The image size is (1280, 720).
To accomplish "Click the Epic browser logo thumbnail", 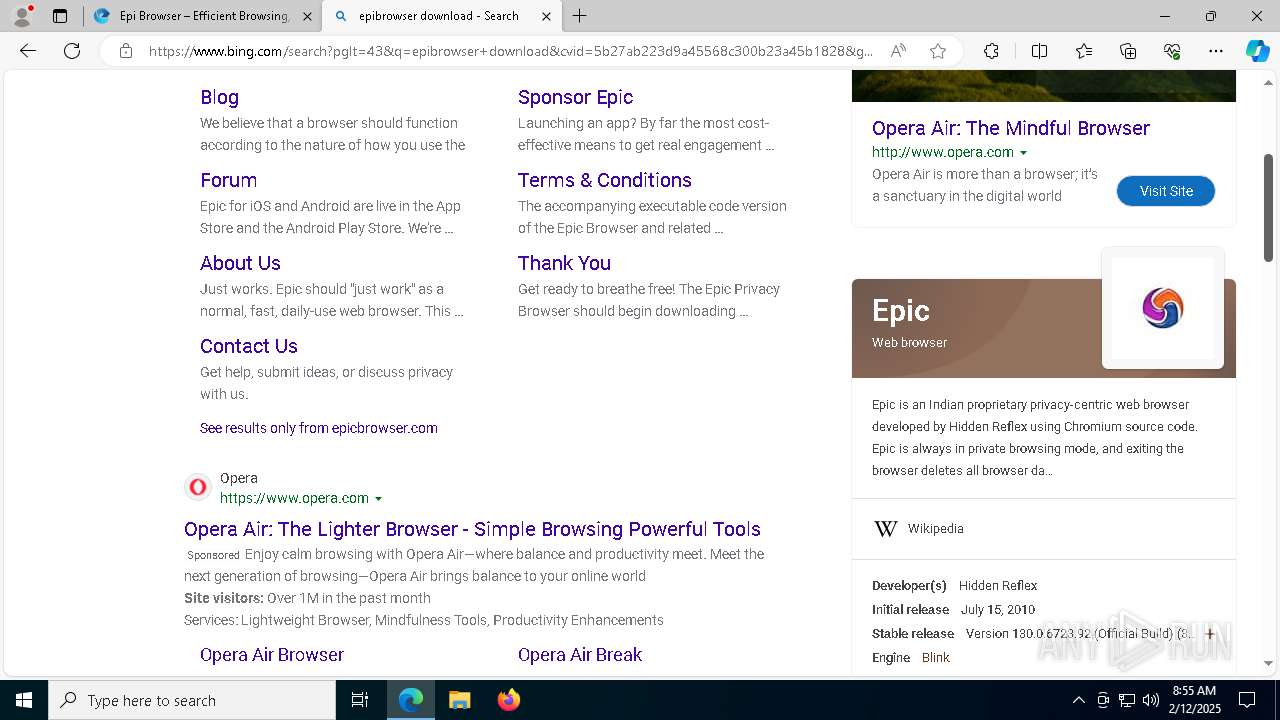I will (x=1163, y=308).
